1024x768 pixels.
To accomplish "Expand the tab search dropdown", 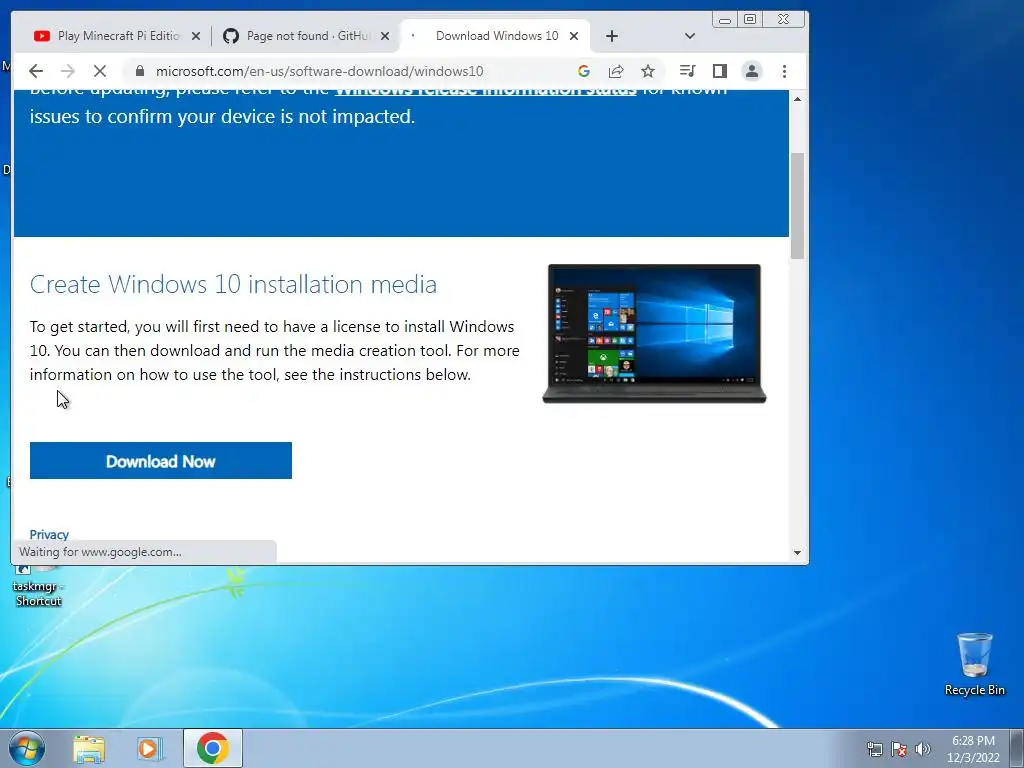I will pyautogui.click(x=690, y=36).
